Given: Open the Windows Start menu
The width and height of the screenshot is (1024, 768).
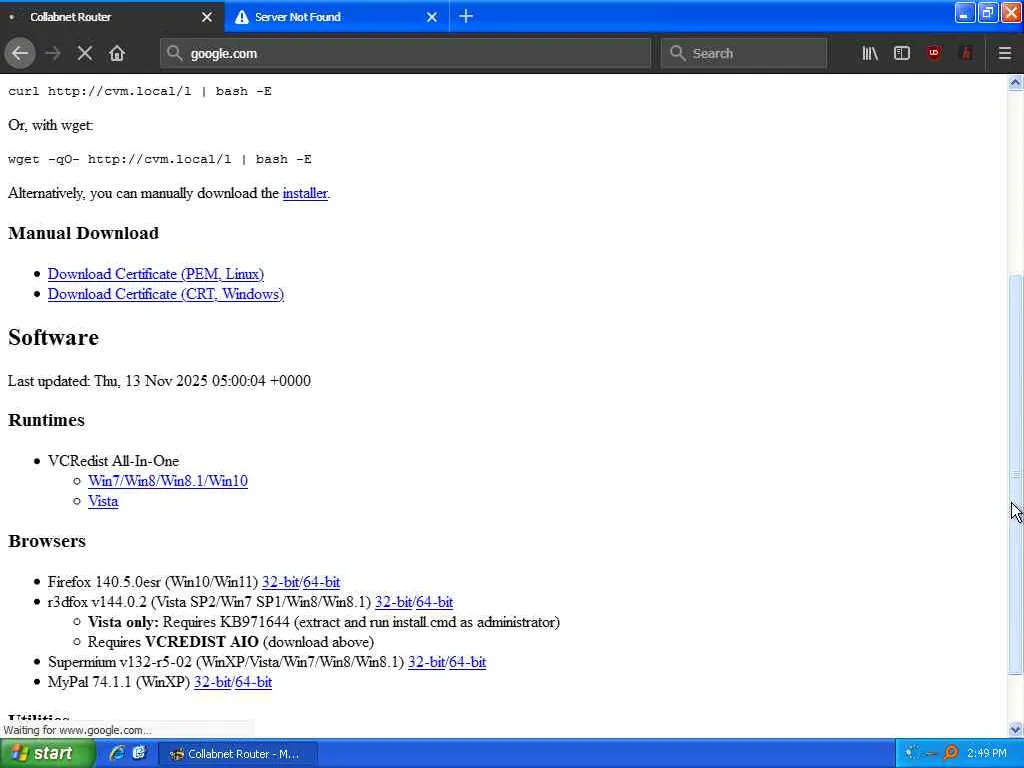Looking at the screenshot, I should pyautogui.click(x=46, y=754).
